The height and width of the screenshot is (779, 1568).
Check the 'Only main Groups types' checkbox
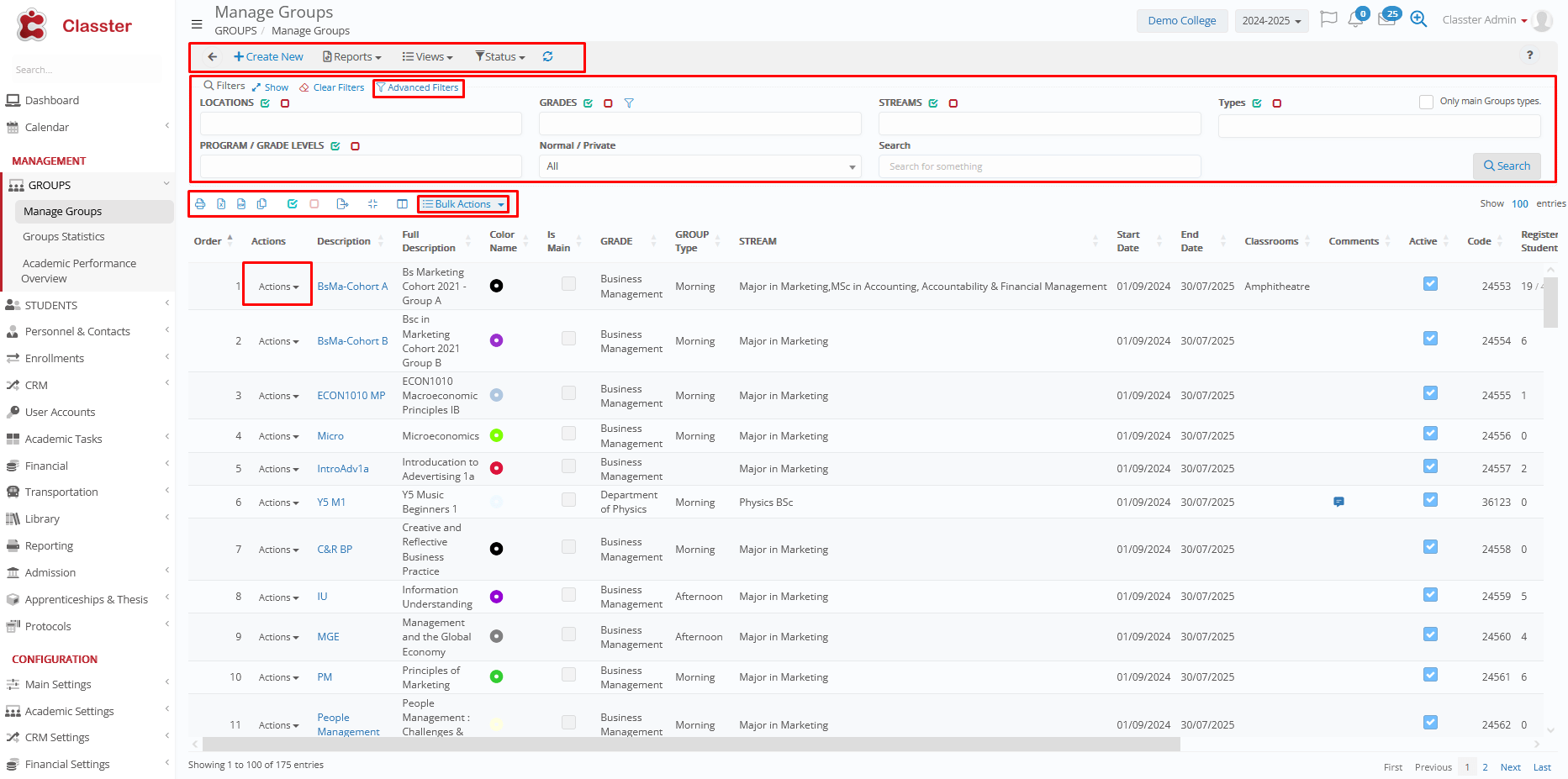point(1426,102)
